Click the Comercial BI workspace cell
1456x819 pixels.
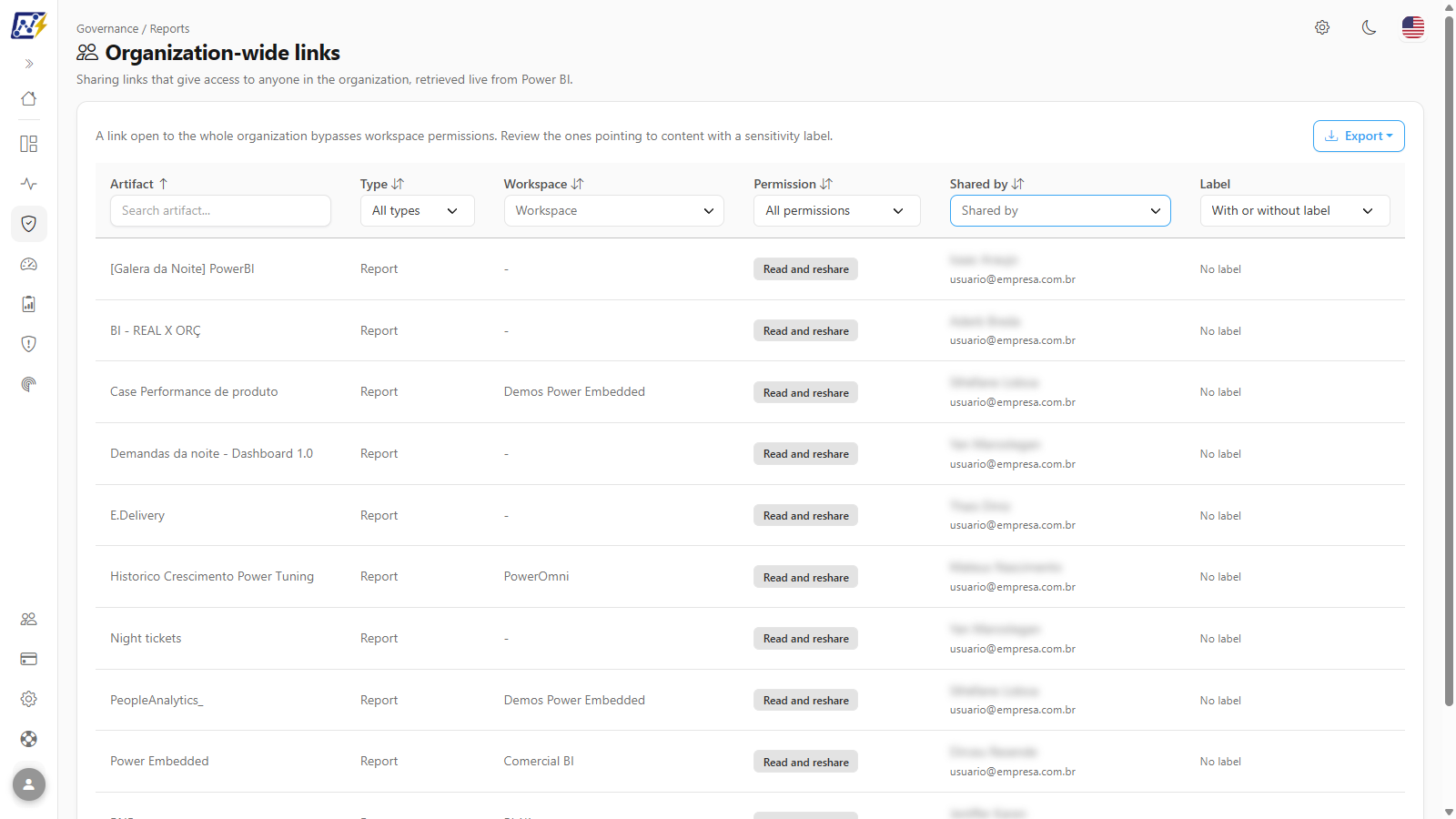coord(539,761)
